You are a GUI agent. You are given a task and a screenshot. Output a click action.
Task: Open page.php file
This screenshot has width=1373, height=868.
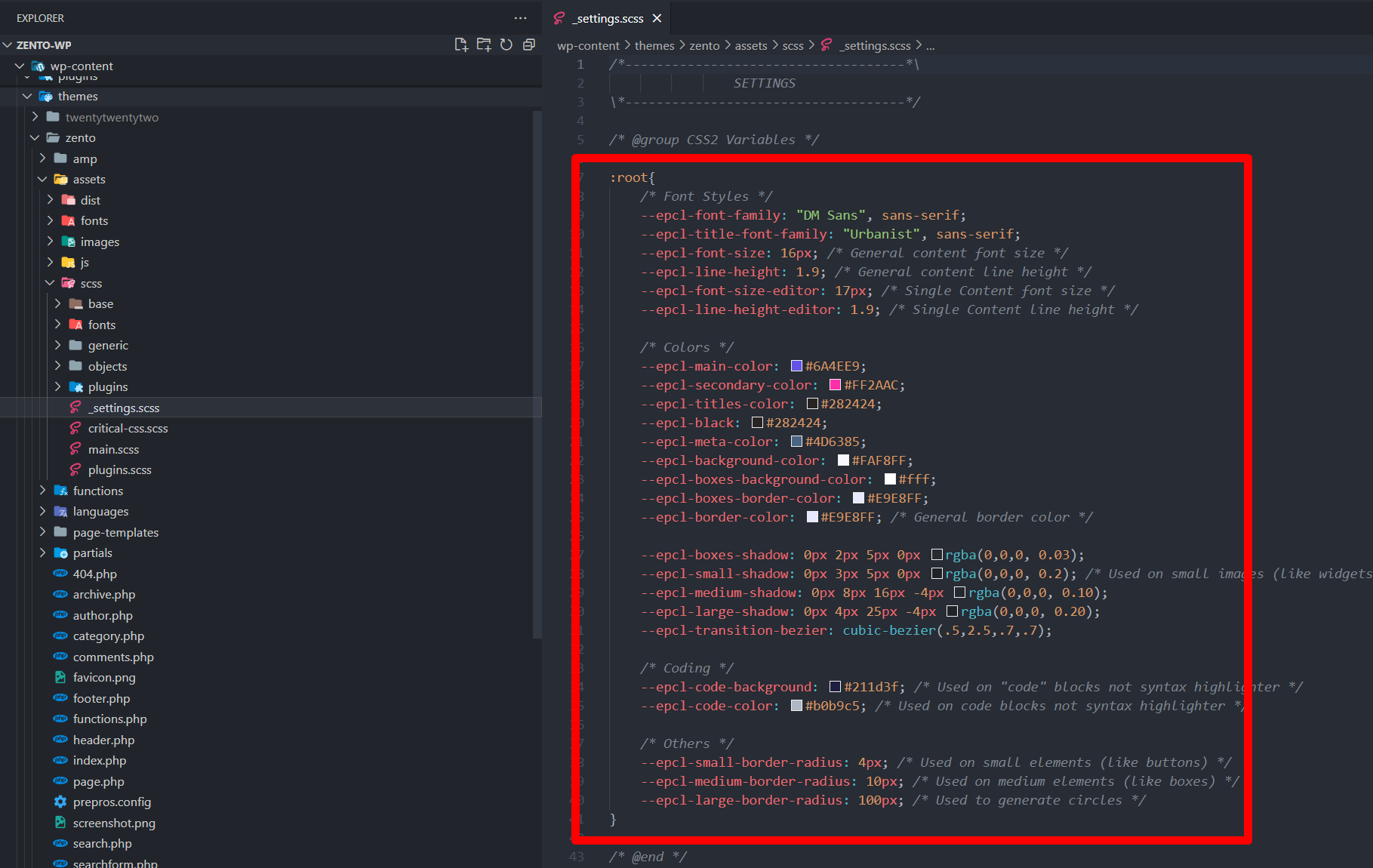click(98, 782)
